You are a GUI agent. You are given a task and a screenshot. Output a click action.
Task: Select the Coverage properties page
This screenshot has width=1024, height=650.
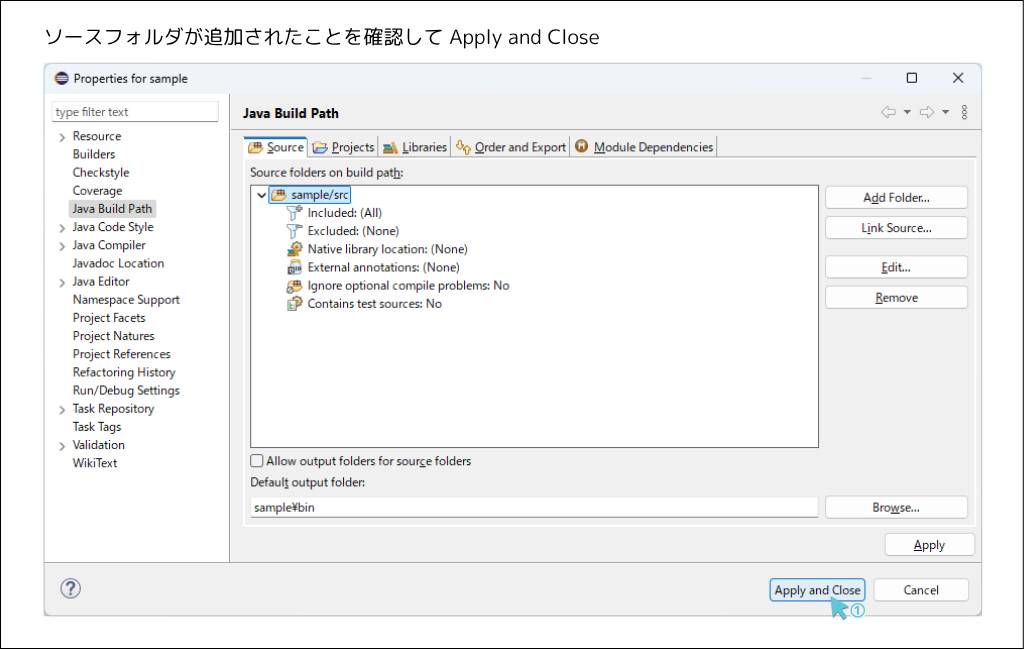coord(97,191)
